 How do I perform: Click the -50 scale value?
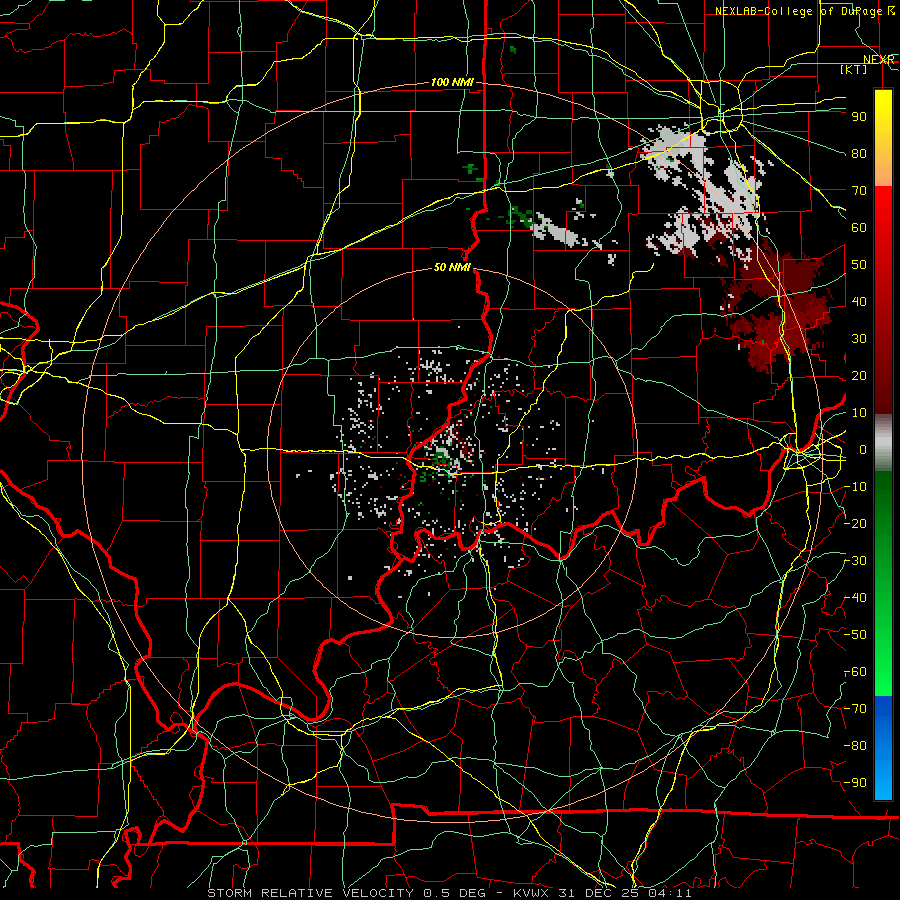(855, 635)
